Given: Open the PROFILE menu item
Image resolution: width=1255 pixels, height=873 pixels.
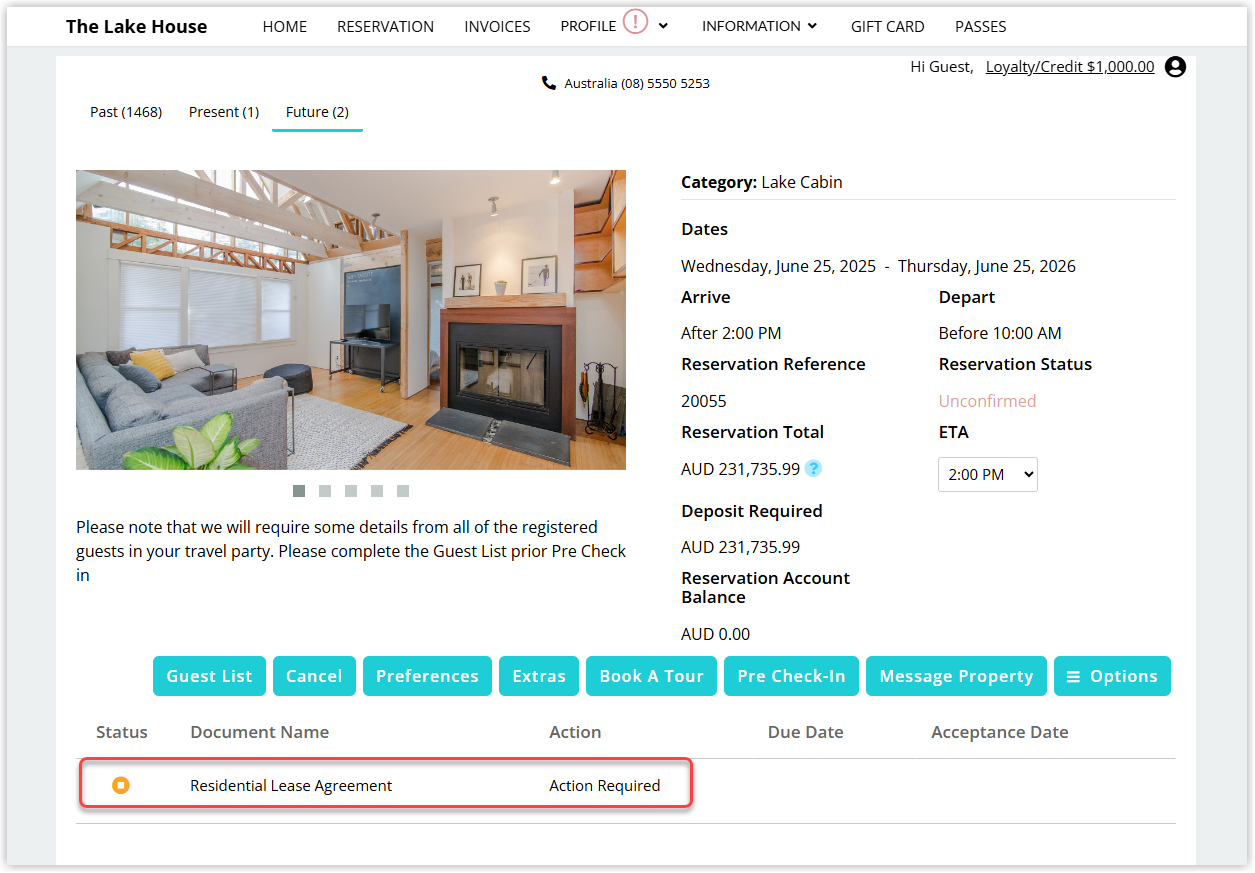Looking at the screenshot, I should coord(588,27).
